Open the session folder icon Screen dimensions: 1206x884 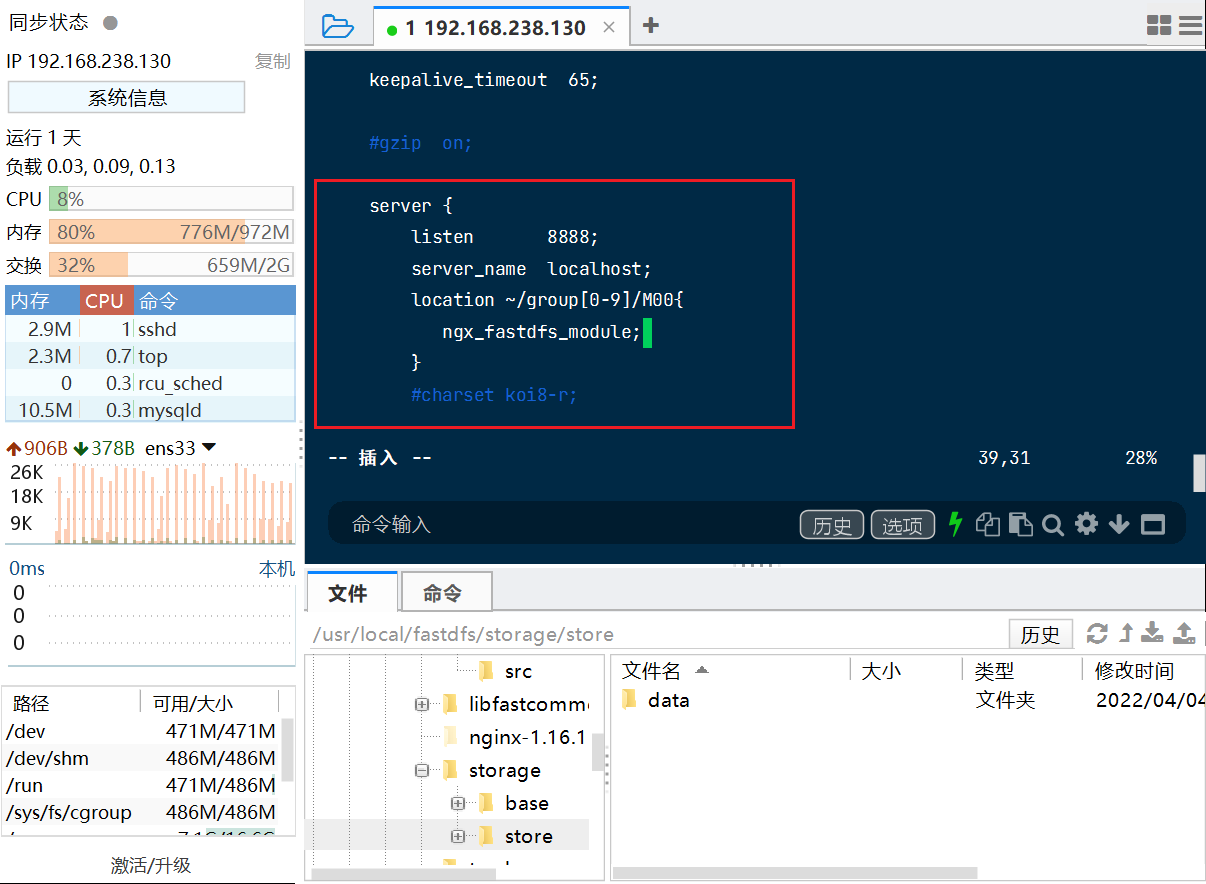[338, 26]
